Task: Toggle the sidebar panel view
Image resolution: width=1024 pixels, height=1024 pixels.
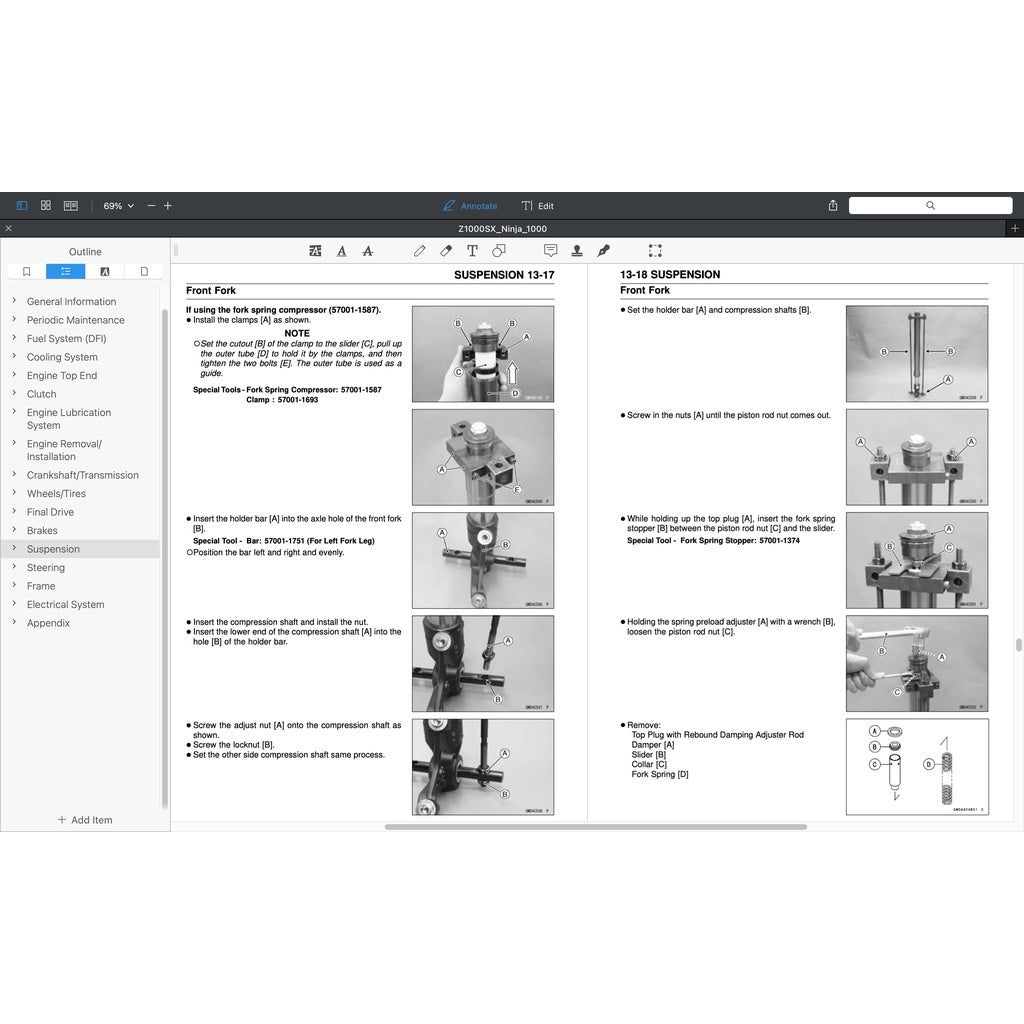Action: click(x=22, y=206)
